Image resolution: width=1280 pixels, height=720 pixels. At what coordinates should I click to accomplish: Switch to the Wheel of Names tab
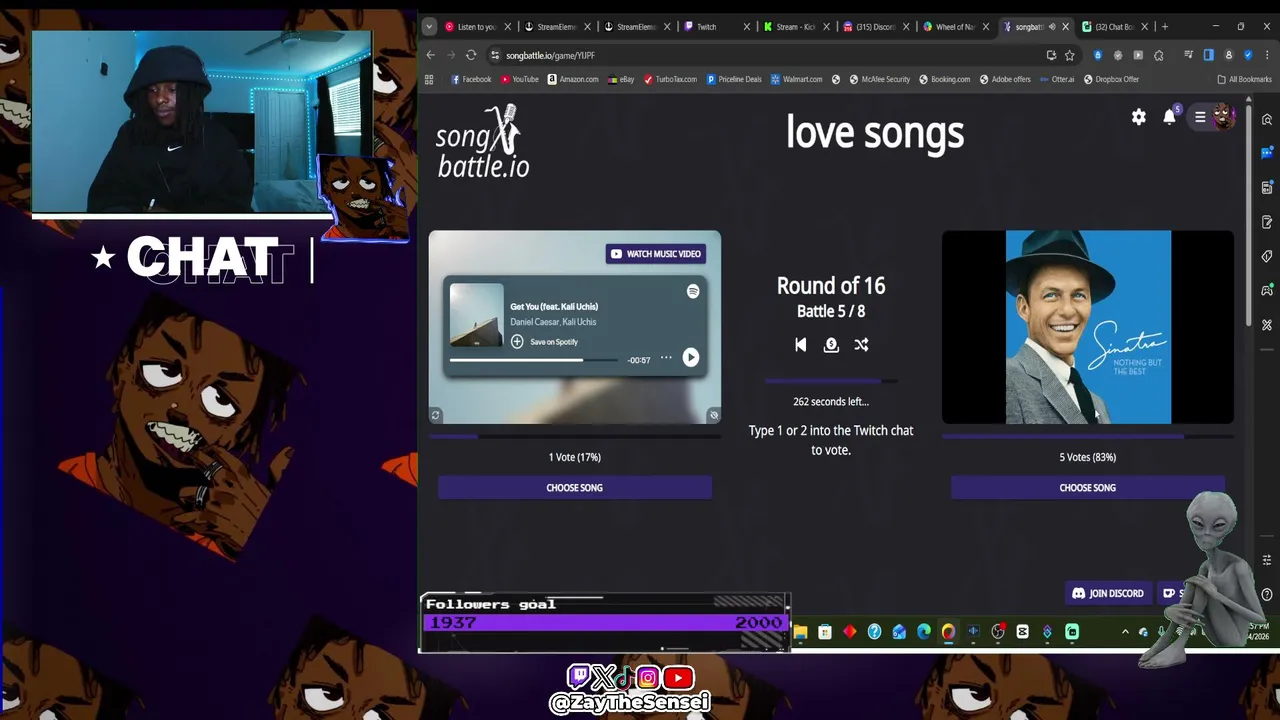click(955, 27)
